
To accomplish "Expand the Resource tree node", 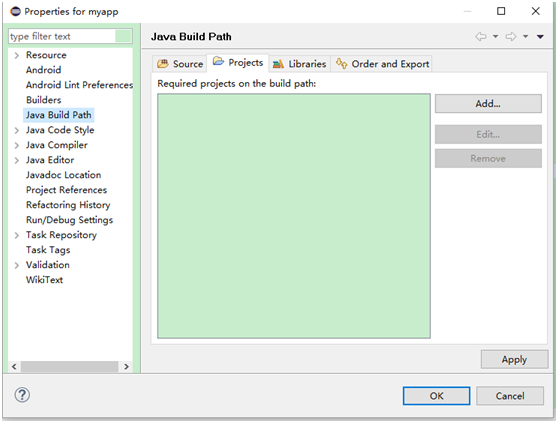I will pyautogui.click(x=16, y=55).
